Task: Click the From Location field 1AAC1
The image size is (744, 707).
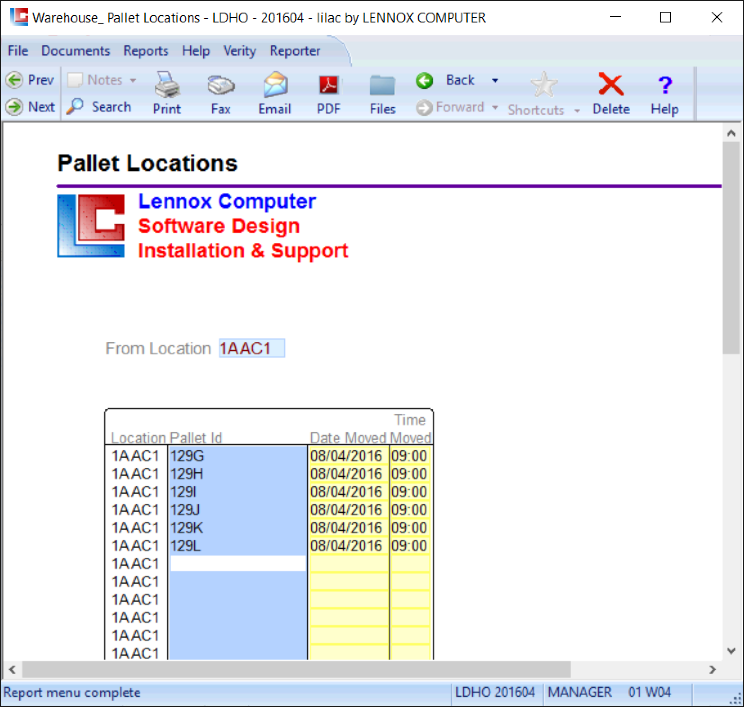Action: pyautogui.click(x=251, y=348)
